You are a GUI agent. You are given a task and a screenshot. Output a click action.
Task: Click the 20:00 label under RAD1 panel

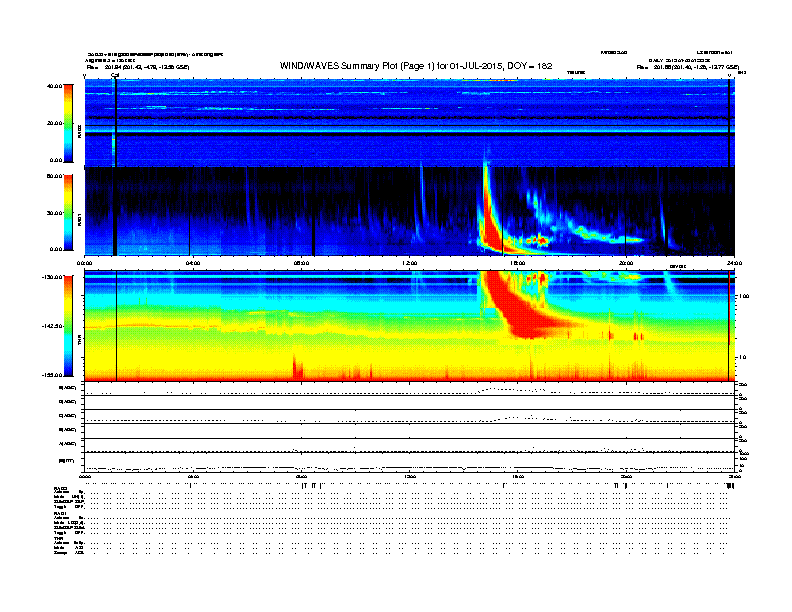[x=626, y=263]
